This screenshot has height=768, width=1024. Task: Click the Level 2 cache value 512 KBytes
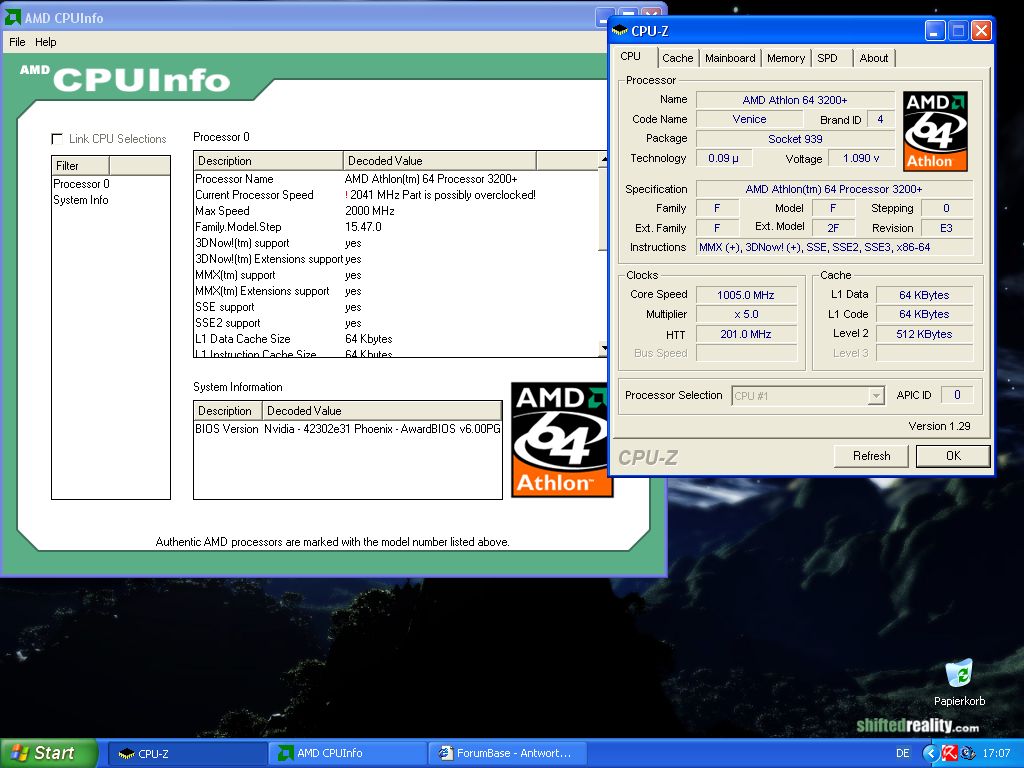(x=924, y=334)
